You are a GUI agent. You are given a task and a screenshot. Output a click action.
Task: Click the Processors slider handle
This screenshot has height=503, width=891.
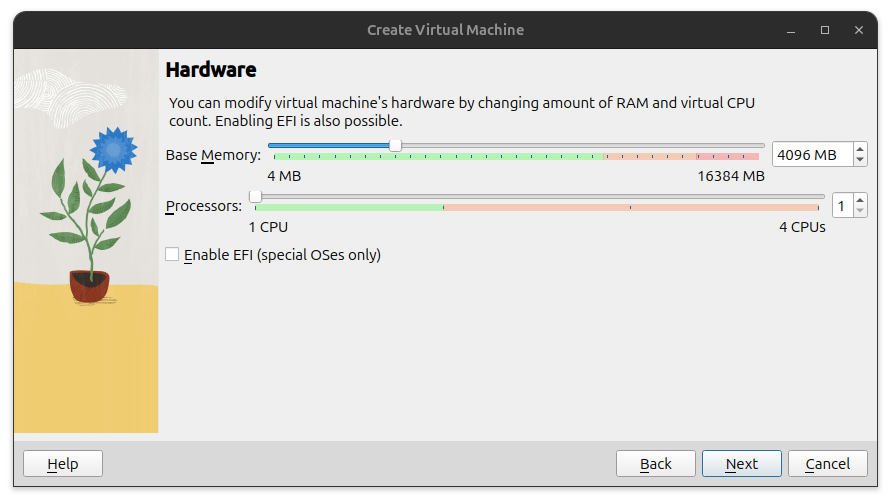(256, 196)
